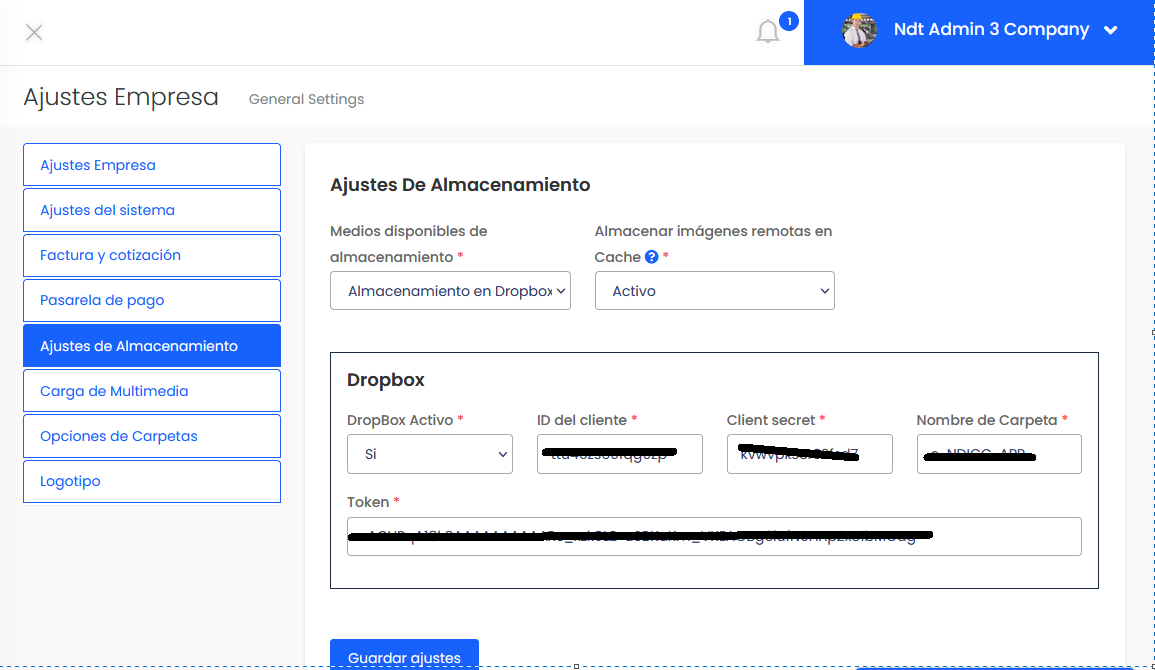Select Ajustes de Almacenamiento sidebar item

tap(151, 346)
